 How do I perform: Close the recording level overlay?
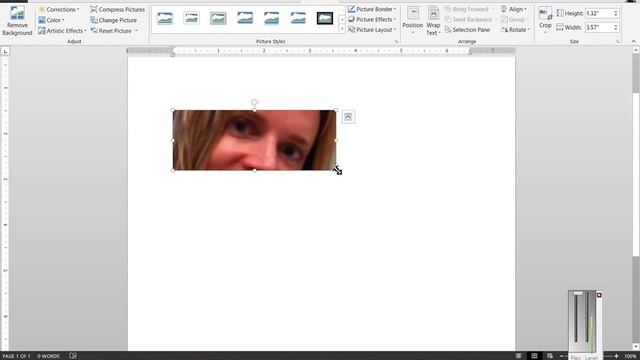point(599,295)
